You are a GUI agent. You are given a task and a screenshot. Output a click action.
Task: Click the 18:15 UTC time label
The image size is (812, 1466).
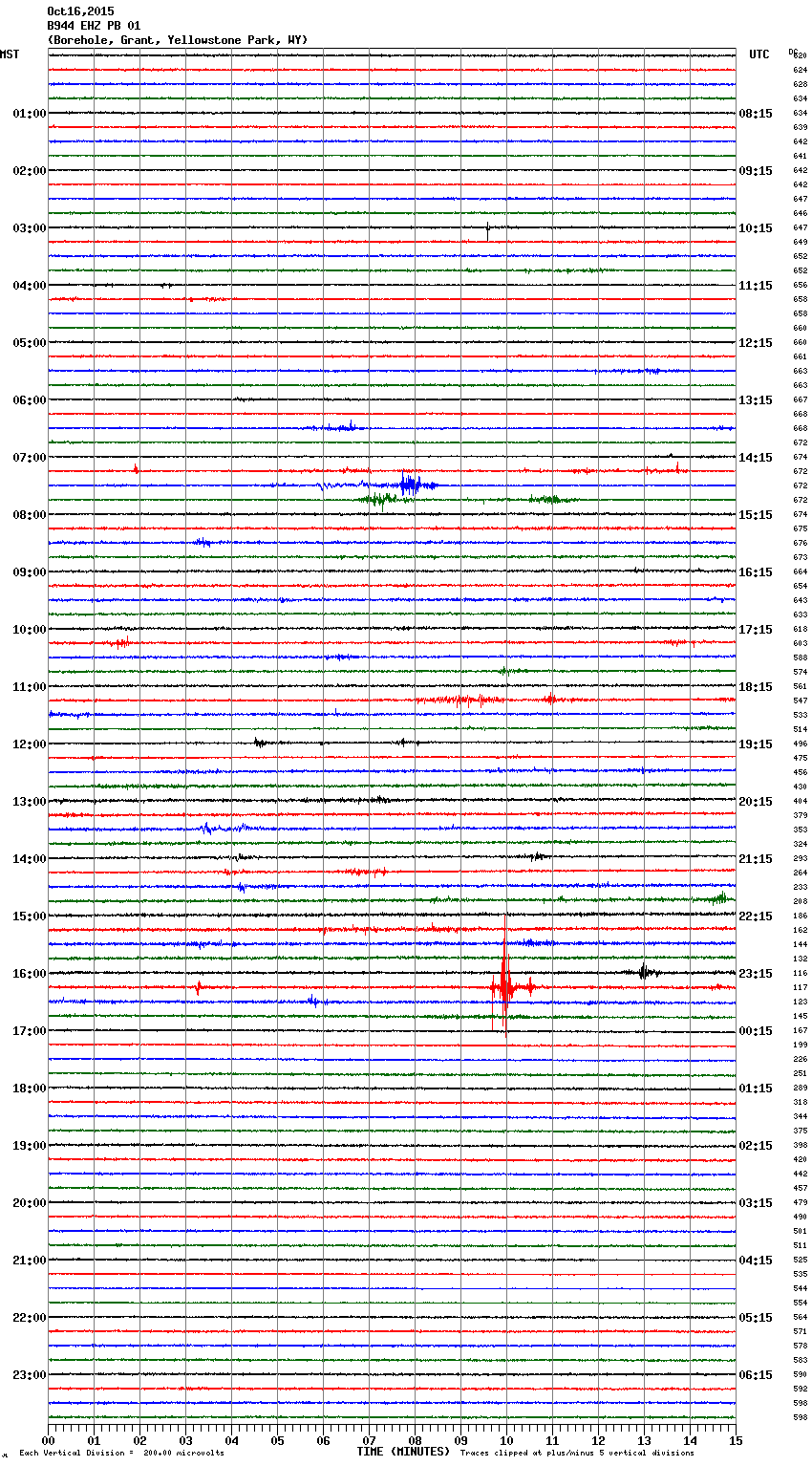(x=756, y=687)
